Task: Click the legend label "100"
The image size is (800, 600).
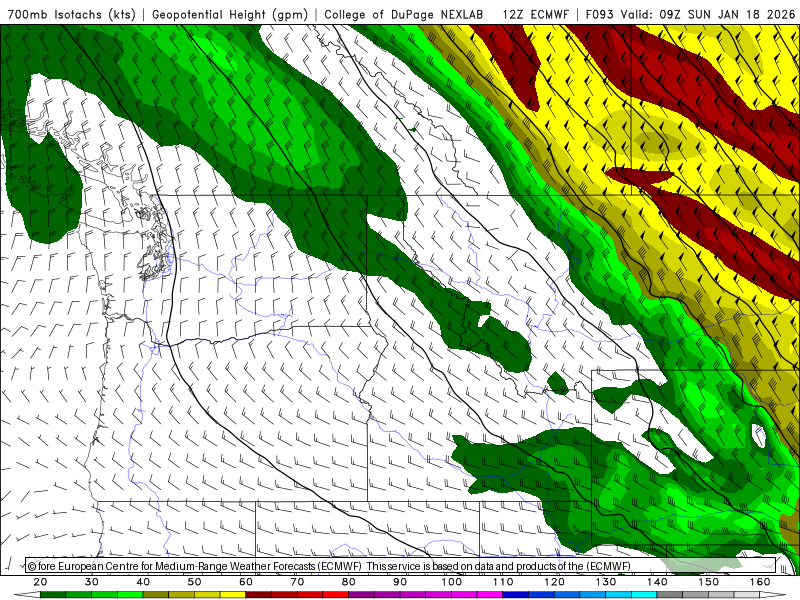Action: (x=452, y=582)
